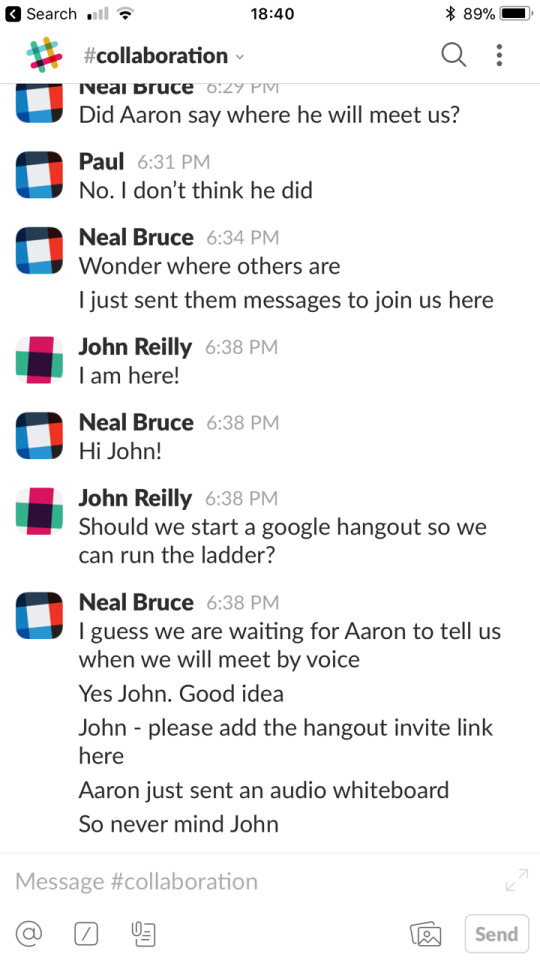Tap the #collaboration channel title

pos(156,56)
